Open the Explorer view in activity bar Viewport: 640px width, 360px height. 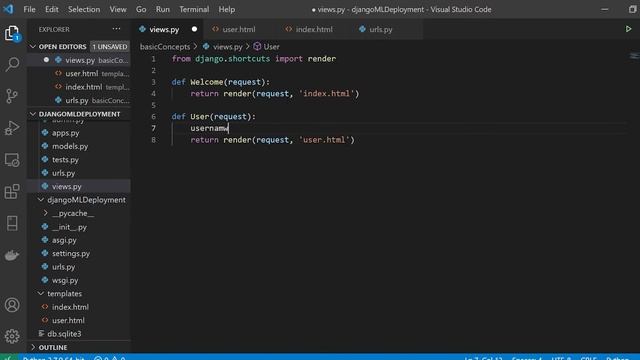(x=12, y=33)
